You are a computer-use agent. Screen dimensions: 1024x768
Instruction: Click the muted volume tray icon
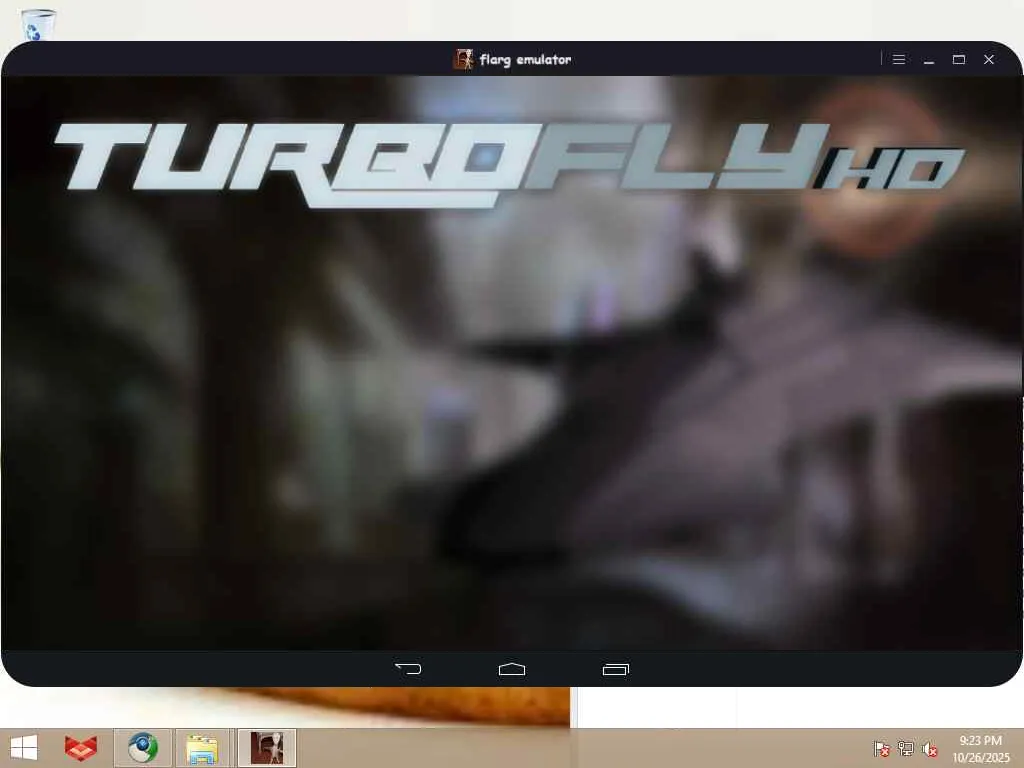point(929,748)
